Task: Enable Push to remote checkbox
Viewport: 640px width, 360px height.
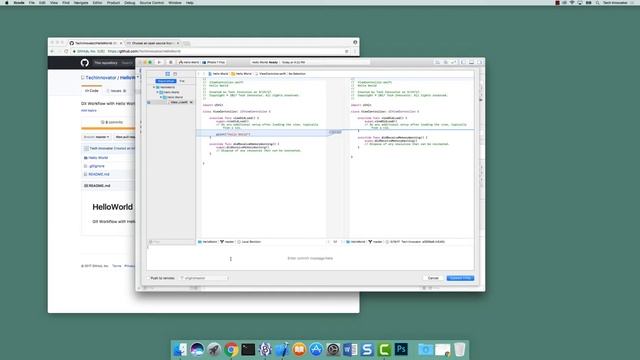Action: (x=149, y=278)
